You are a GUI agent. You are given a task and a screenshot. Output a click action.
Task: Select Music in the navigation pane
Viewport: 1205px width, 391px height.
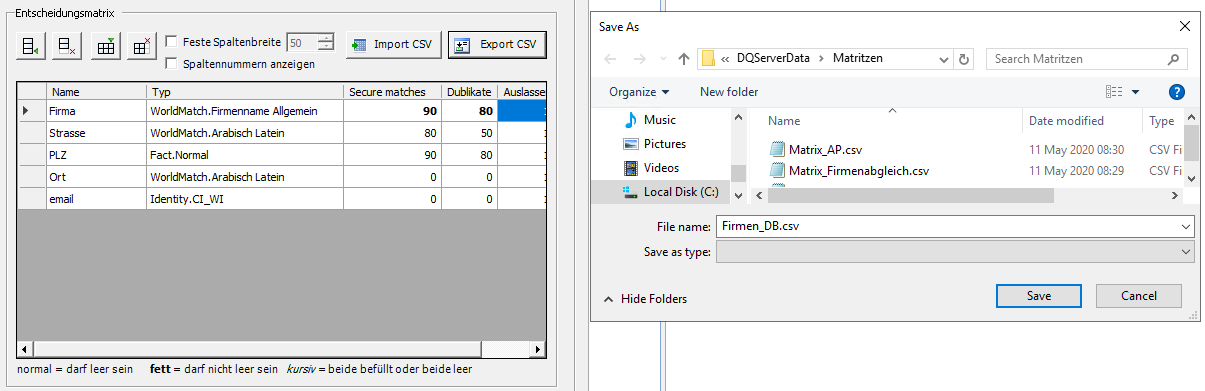coord(659,120)
